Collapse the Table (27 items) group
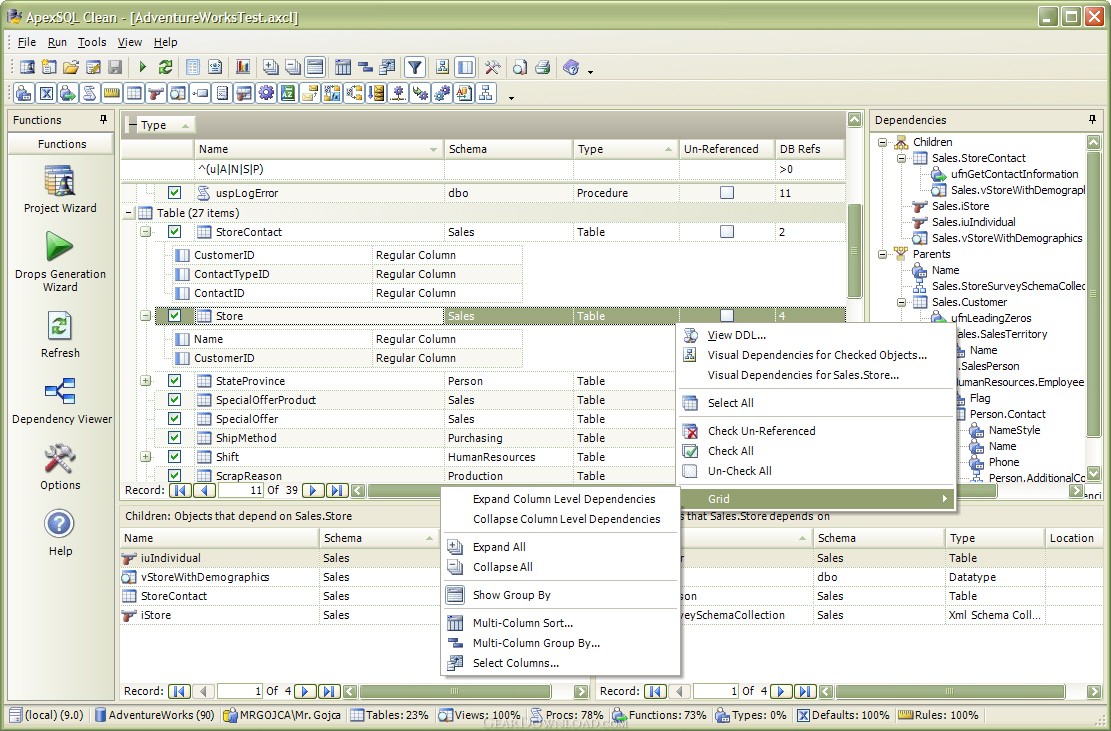This screenshot has width=1111, height=731. point(128,212)
